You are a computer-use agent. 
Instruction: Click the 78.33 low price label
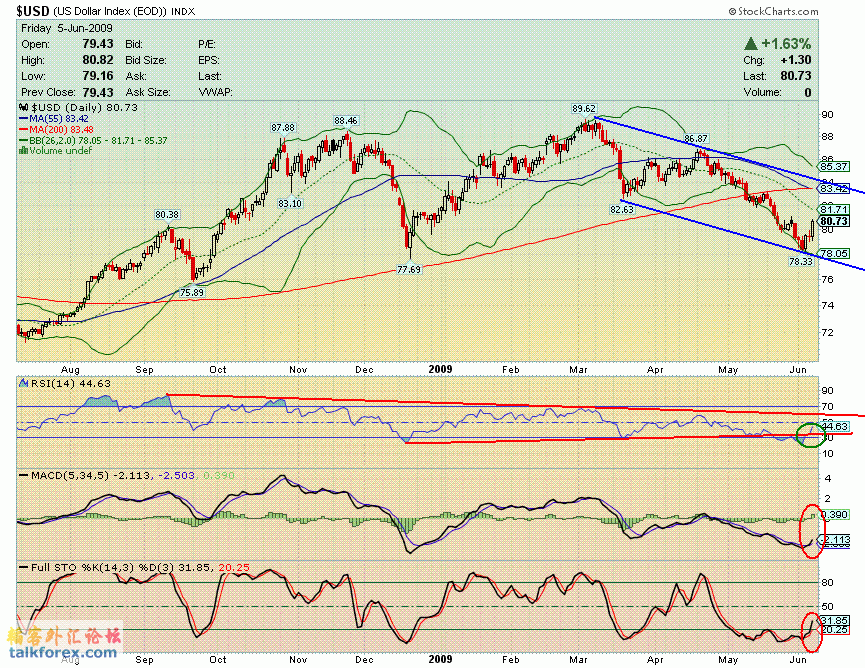[800, 261]
